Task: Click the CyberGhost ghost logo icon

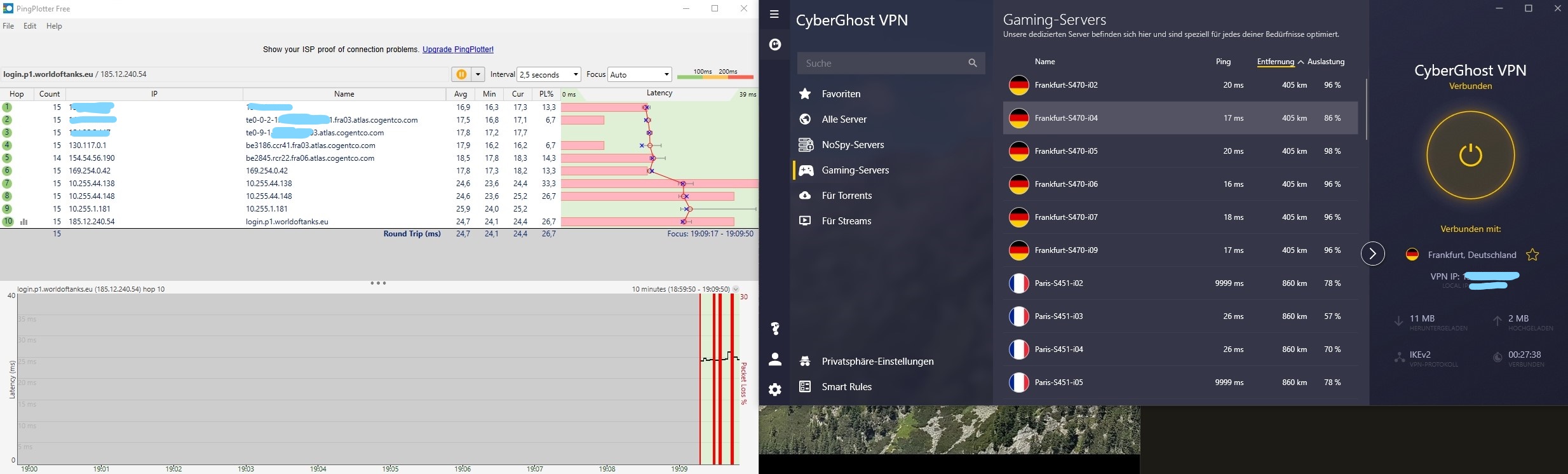Action: point(774,44)
